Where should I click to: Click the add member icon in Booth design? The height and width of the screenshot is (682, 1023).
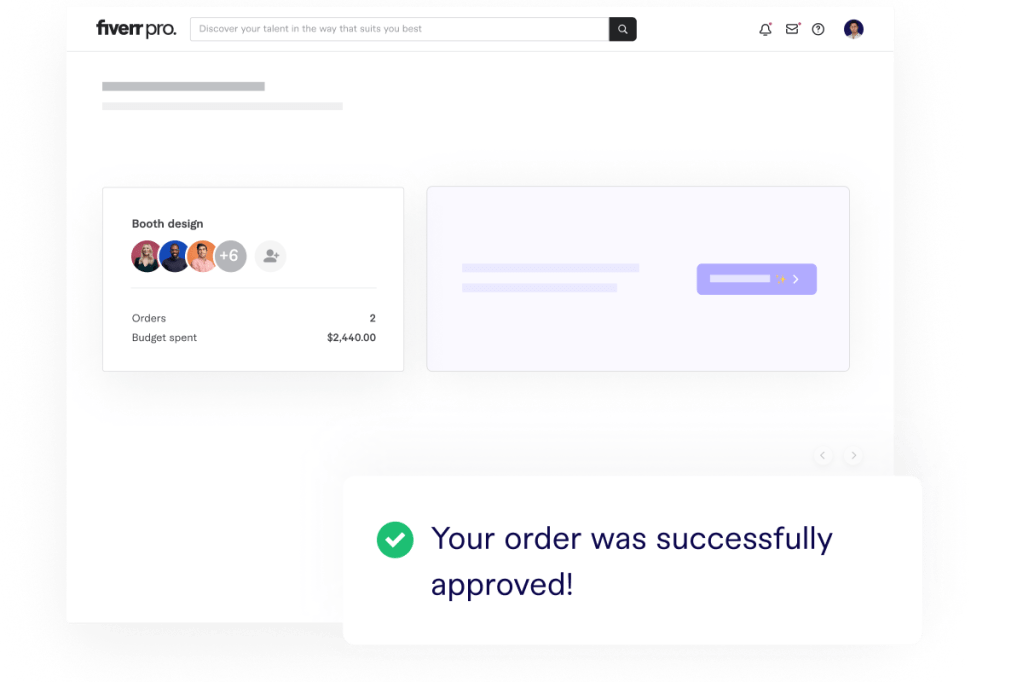(271, 256)
